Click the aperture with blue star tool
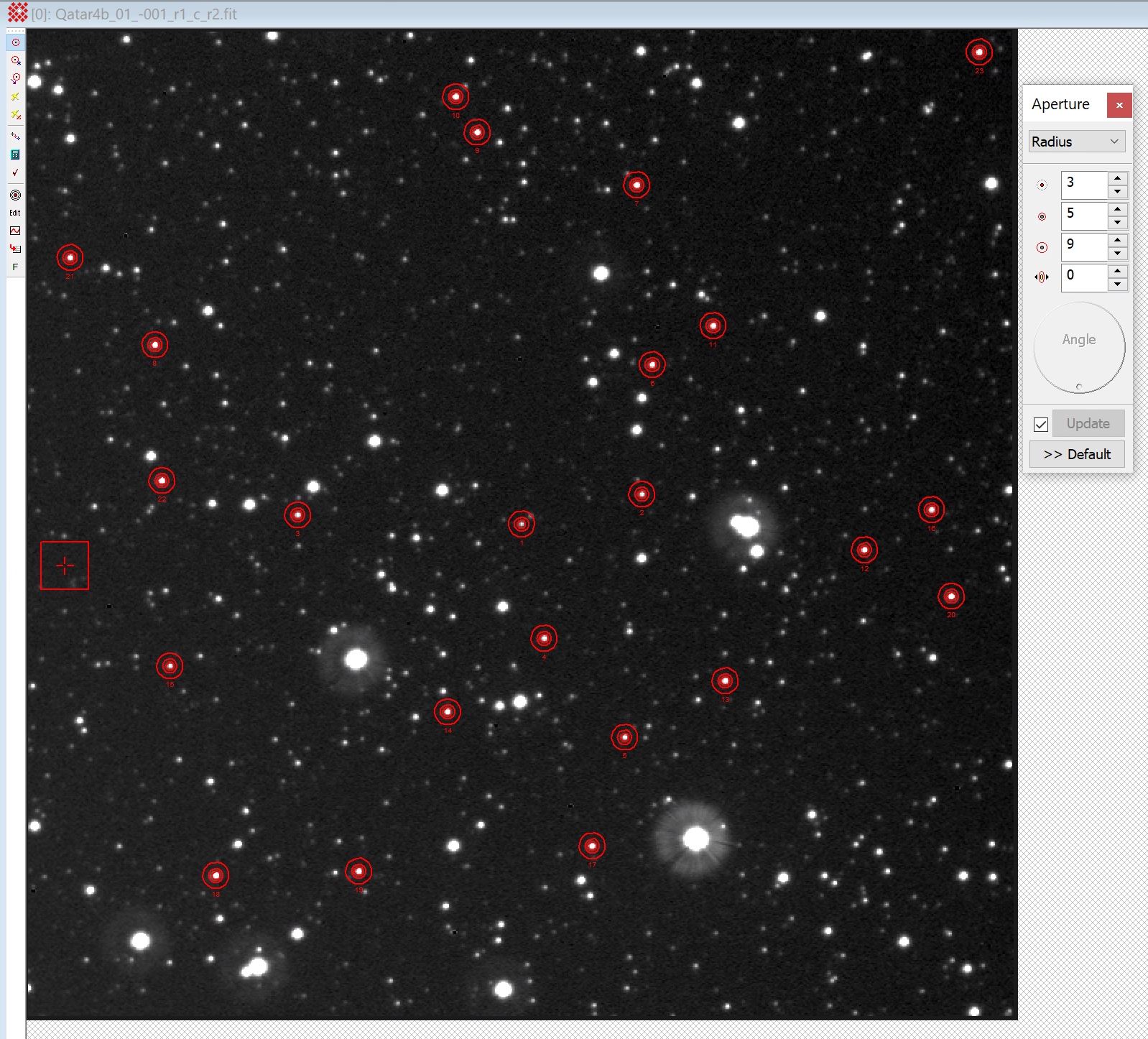Screen dimensions: 1148x1039 coord(15,60)
